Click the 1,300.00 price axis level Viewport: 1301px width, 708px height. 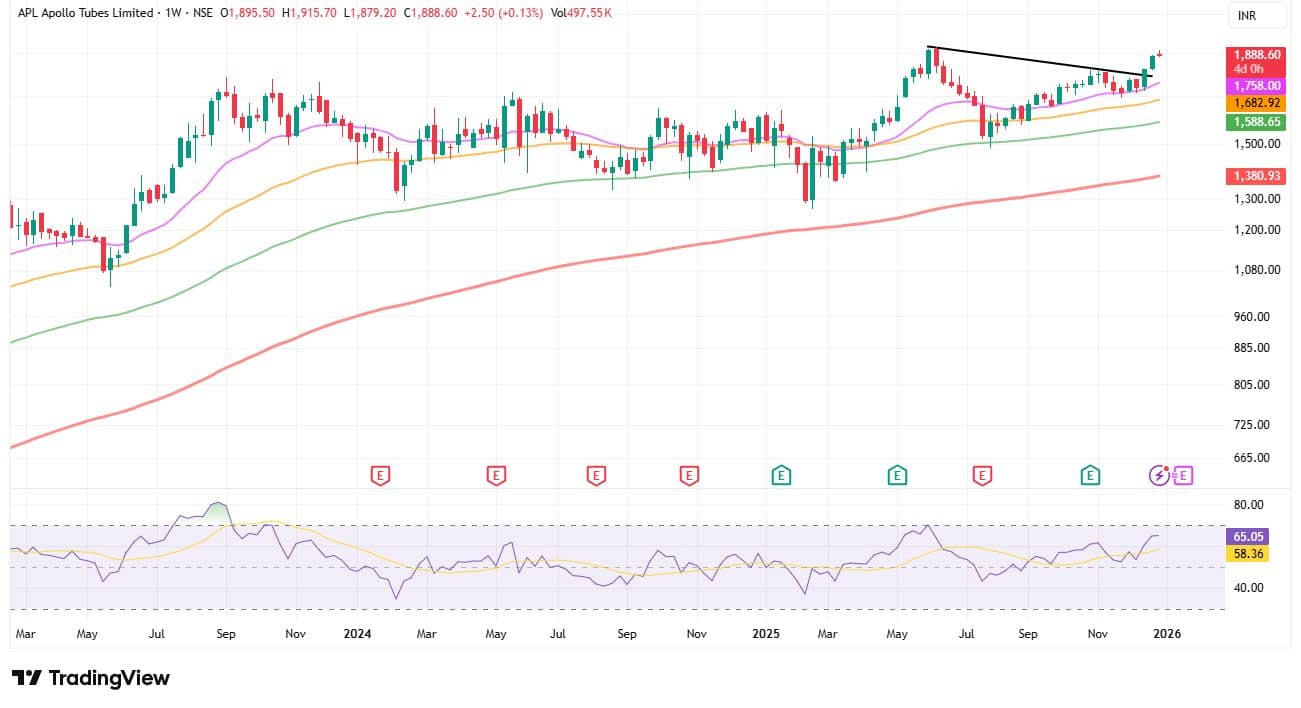[1256, 199]
